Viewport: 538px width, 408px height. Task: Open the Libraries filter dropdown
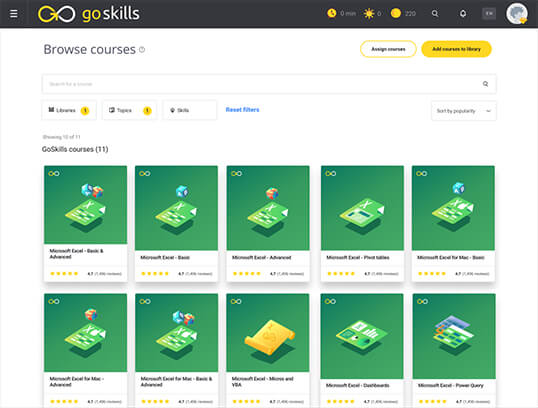click(69, 110)
